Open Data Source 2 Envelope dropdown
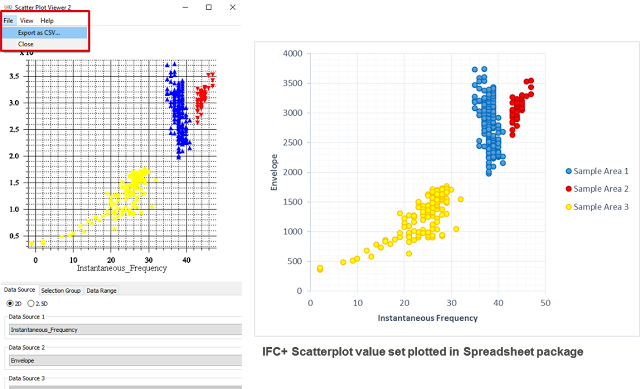This screenshot has width=640, height=389. click(126, 361)
